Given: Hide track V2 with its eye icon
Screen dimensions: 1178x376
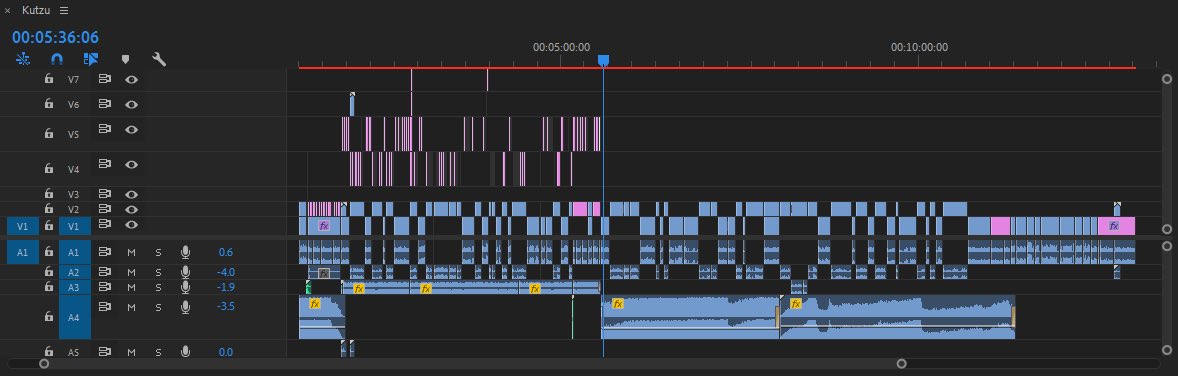Looking at the screenshot, I should 131,209.
